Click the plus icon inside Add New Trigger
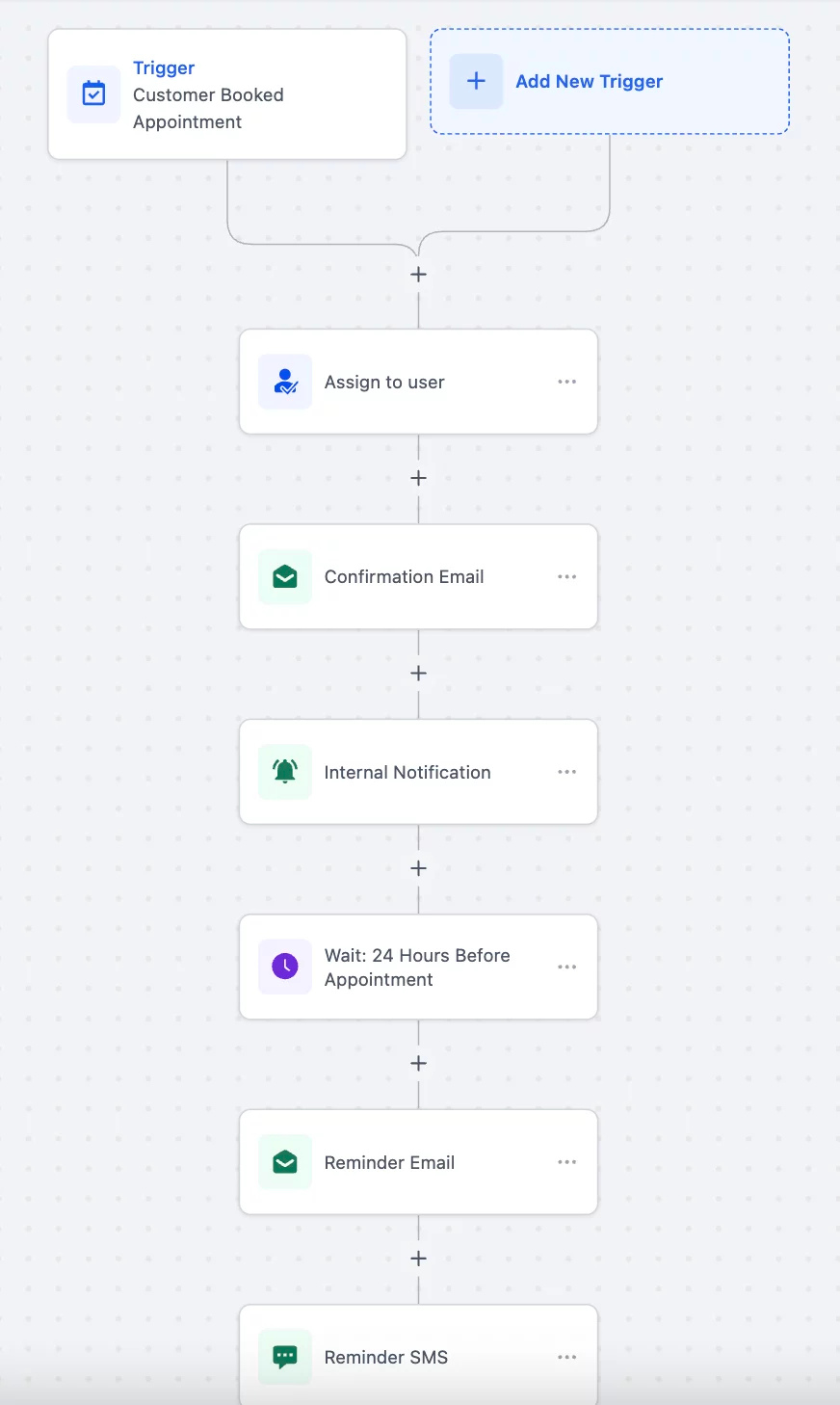This screenshot has width=840, height=1405. pos(476,81)
